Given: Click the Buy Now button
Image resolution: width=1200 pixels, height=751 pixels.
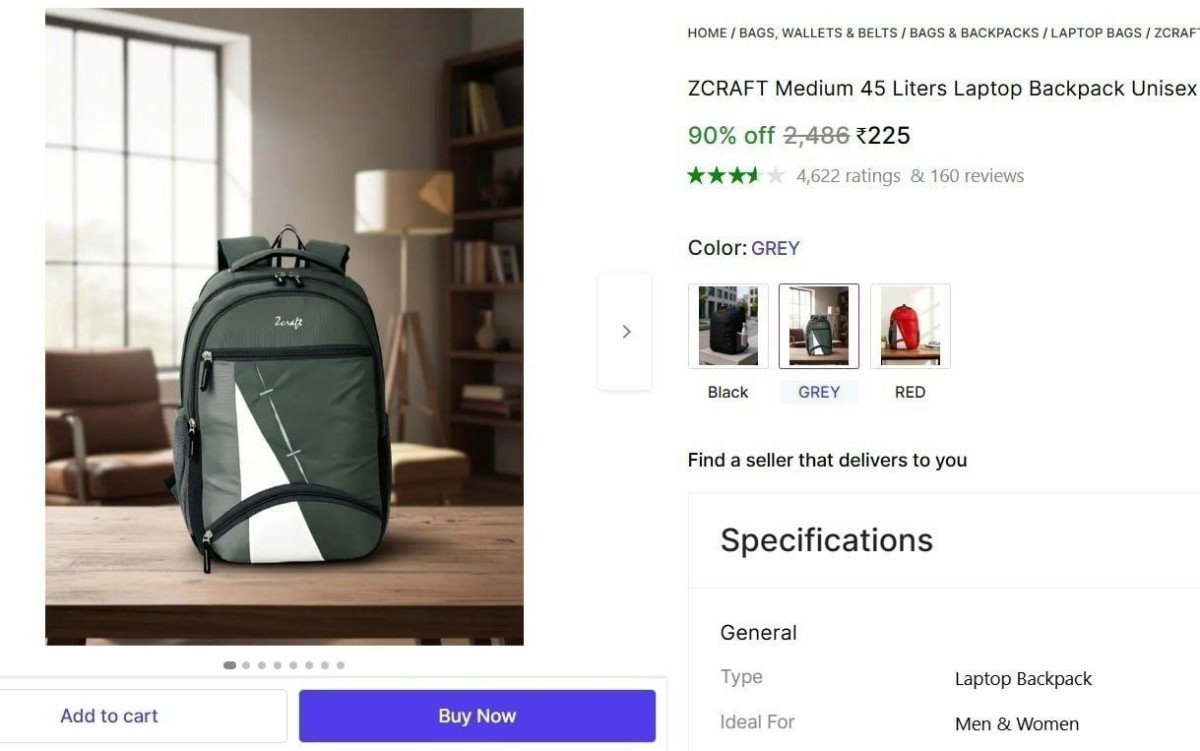Looking at the screenshot, I should click(x=477, y=715).
